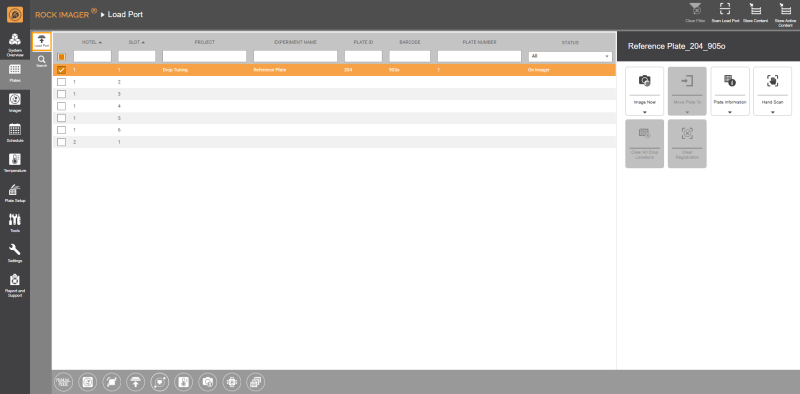
Task: Click the Status column header
Action: [570, 42]
